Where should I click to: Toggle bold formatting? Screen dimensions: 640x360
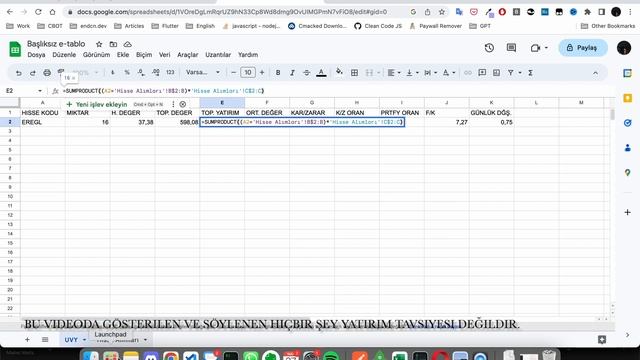[x=278, y=73]
